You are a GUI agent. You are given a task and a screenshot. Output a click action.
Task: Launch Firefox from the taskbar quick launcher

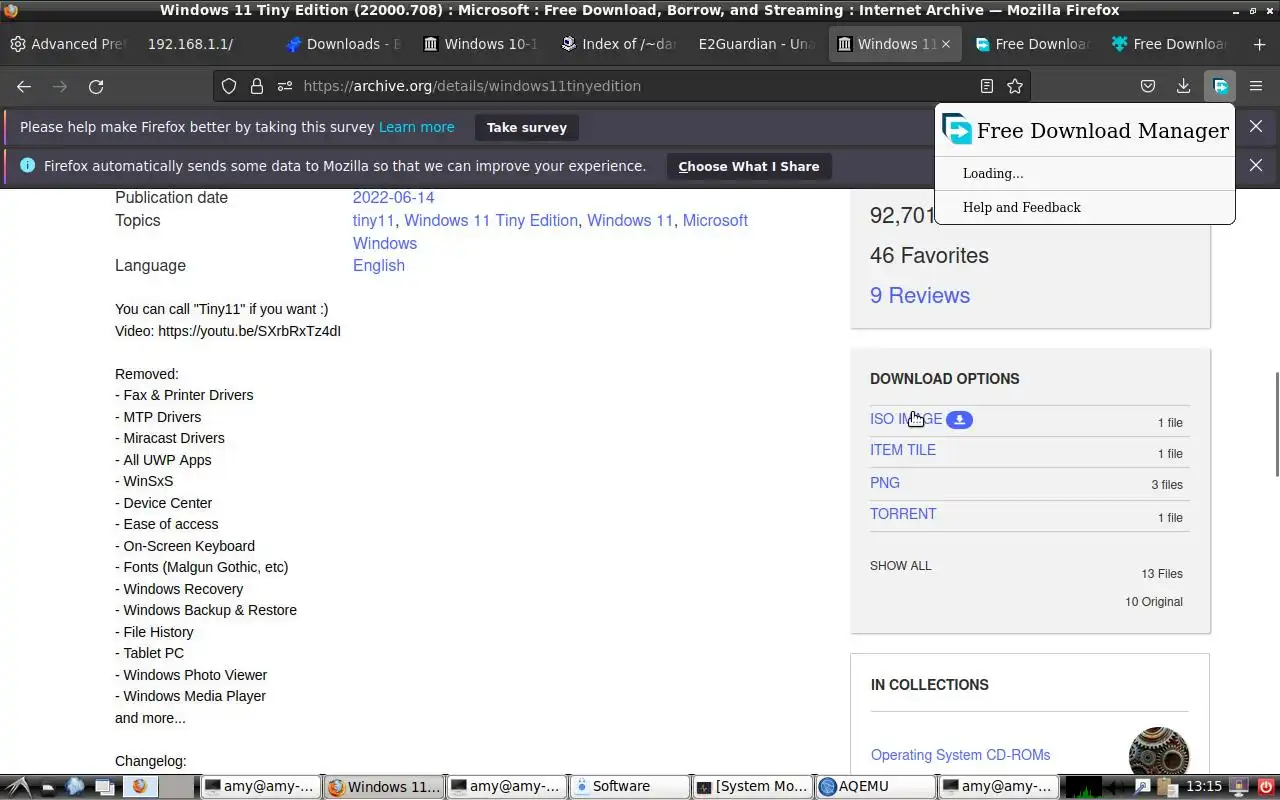point(139,786)
